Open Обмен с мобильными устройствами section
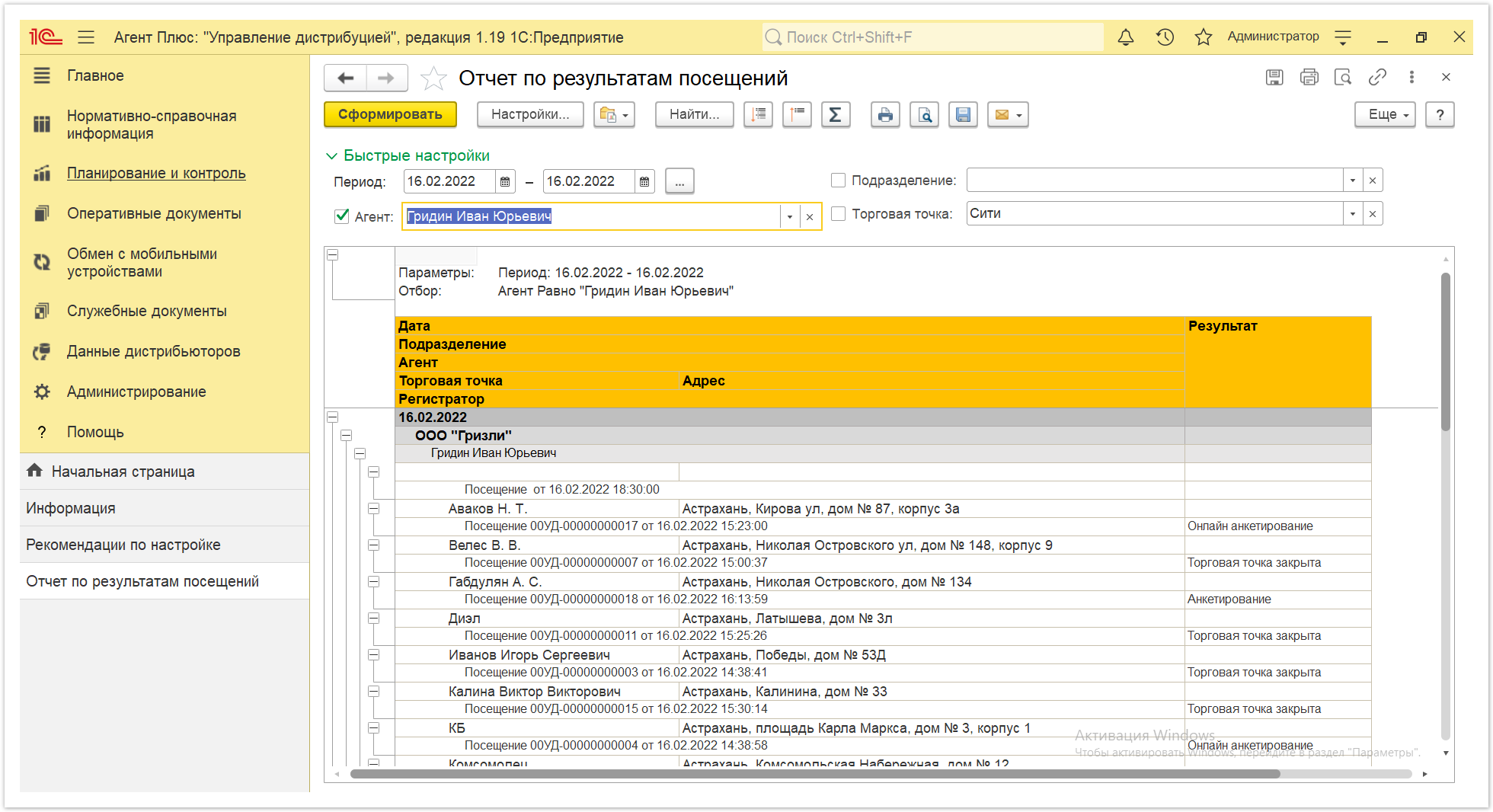The image size is (1493, 812). [x=165, y=263]
